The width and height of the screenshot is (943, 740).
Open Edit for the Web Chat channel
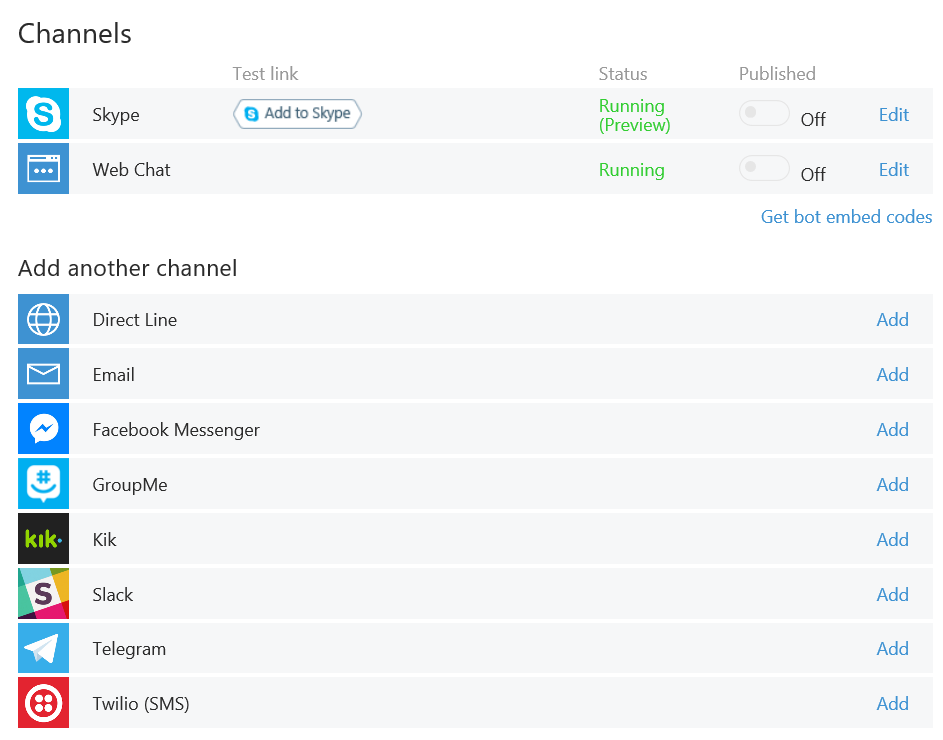pyautogui.click(x=894, y=170)
